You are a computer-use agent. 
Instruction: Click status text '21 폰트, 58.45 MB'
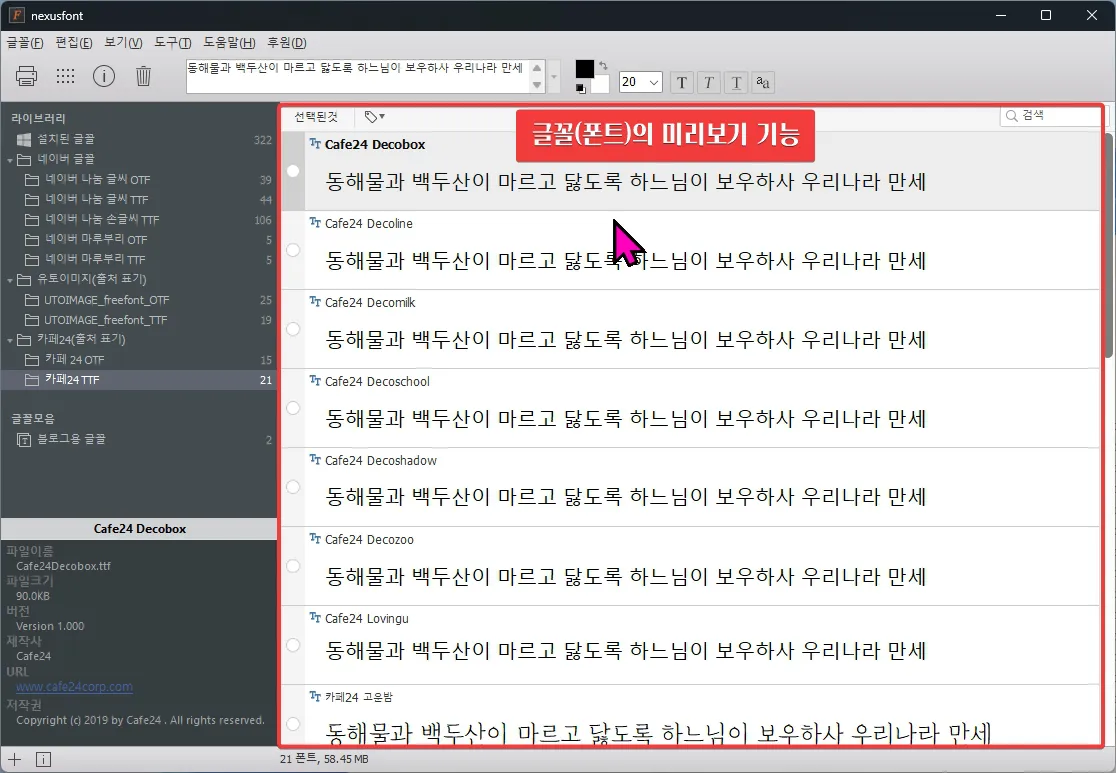324,759
